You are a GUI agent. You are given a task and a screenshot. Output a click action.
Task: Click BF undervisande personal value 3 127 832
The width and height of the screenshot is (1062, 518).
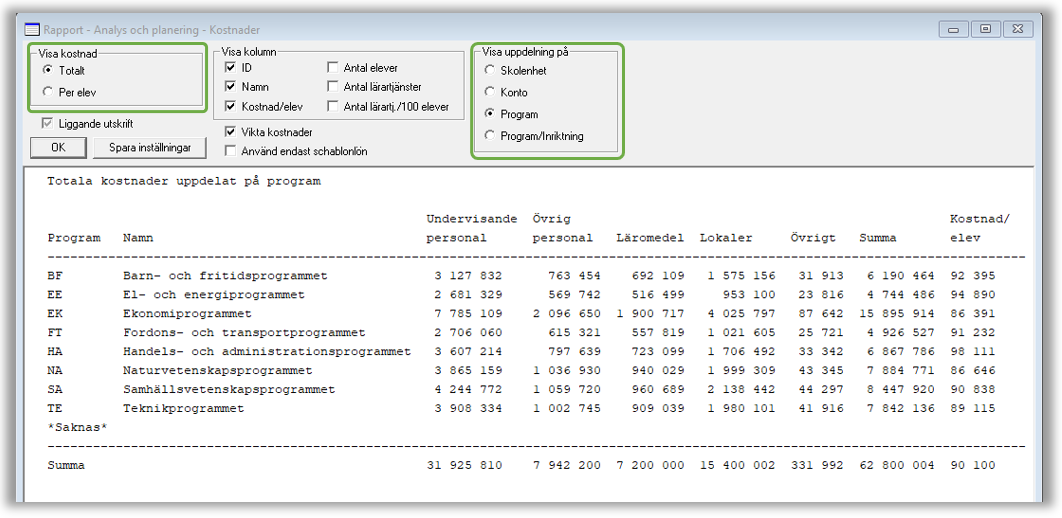pyautogui.click(x=468, y=276)
